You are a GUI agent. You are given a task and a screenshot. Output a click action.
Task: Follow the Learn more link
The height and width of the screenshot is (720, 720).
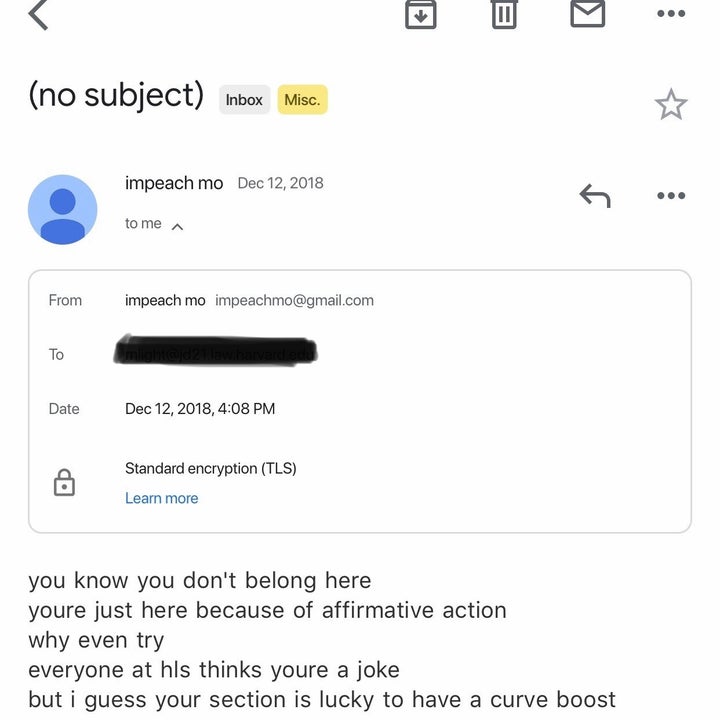pyautogui.click(x=161, y=498)
